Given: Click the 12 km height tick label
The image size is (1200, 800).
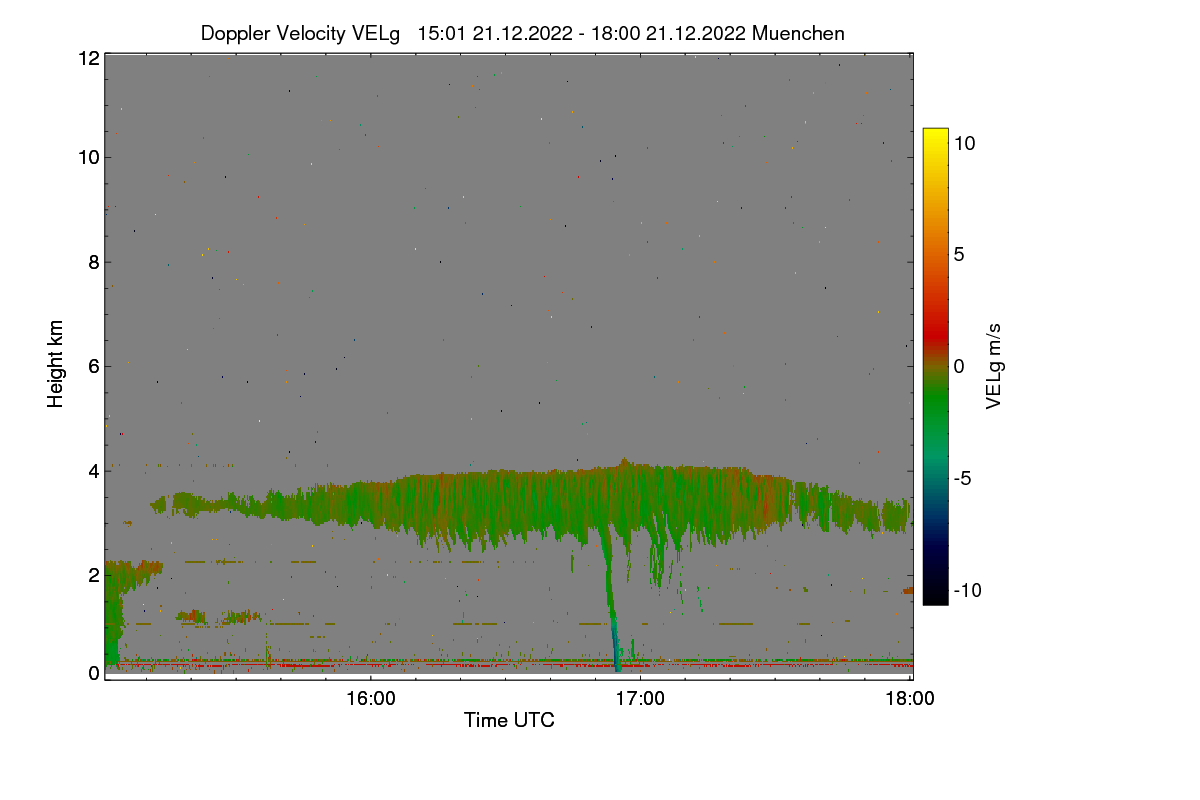Looking at the screenshot, I should pyautogui.click(x=88, y=58).
